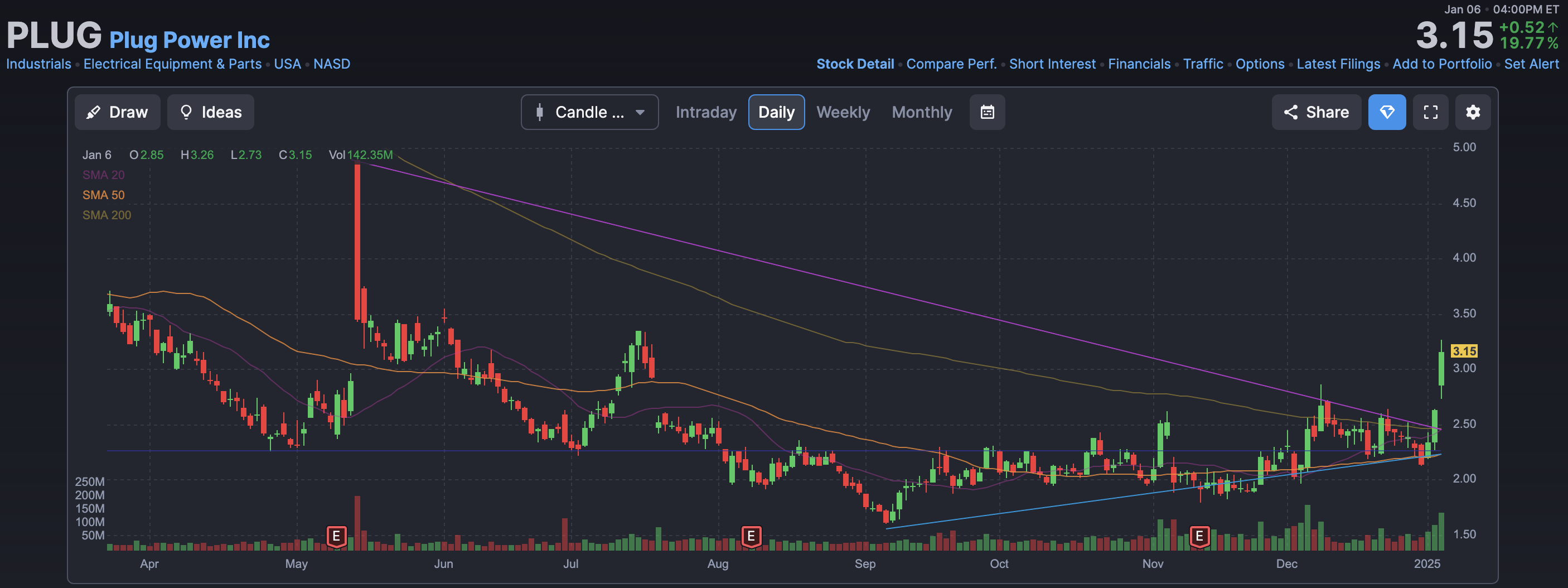Open the Ideas lightbulb button
1568x588 pixels.
pyautogui.click(x=211, y=112)
